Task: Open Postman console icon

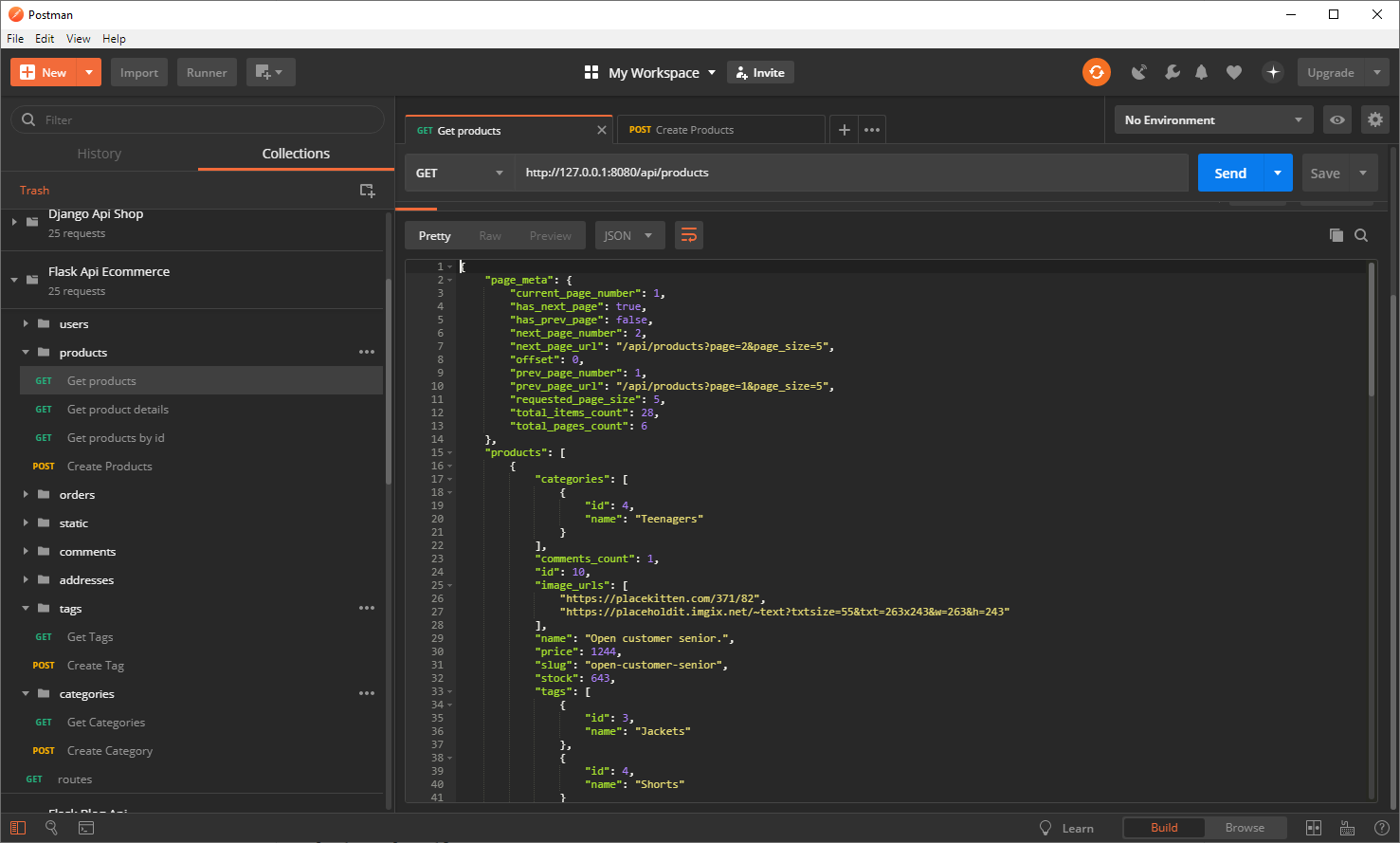Action: click(x=86, y=828)
